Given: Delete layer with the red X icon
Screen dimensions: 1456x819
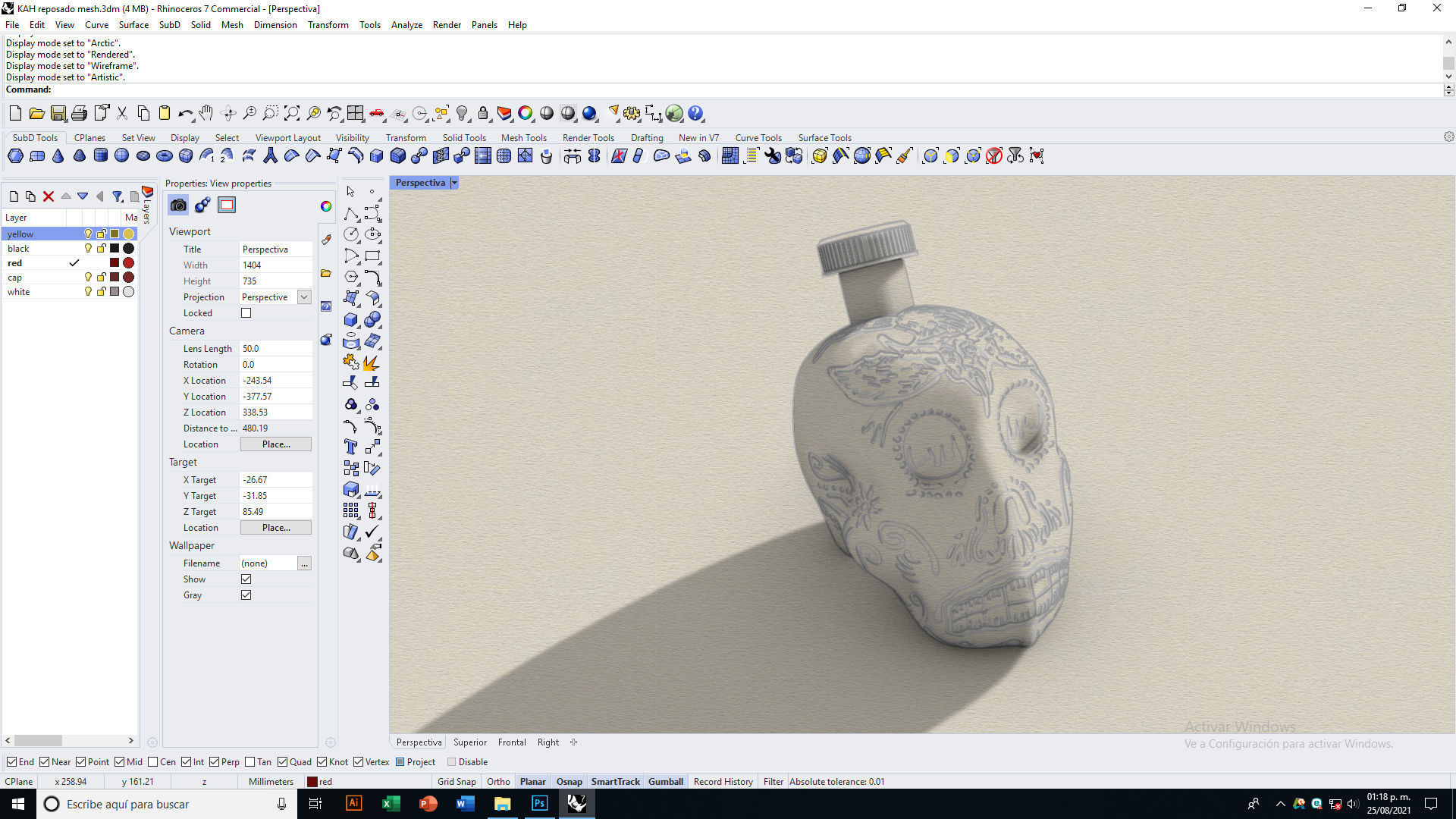Looking at the screenshot, I should 49,196.
